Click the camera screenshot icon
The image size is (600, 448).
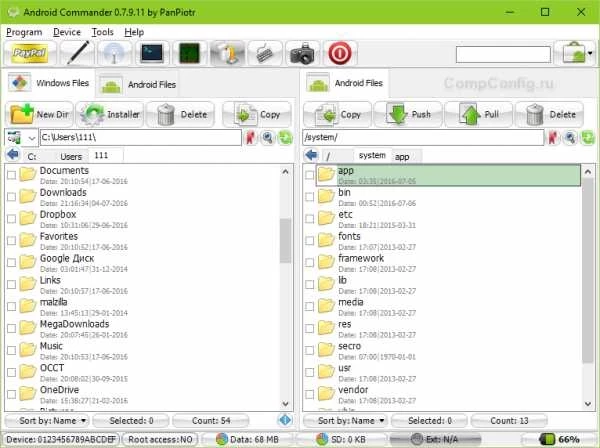coord(301,54)
